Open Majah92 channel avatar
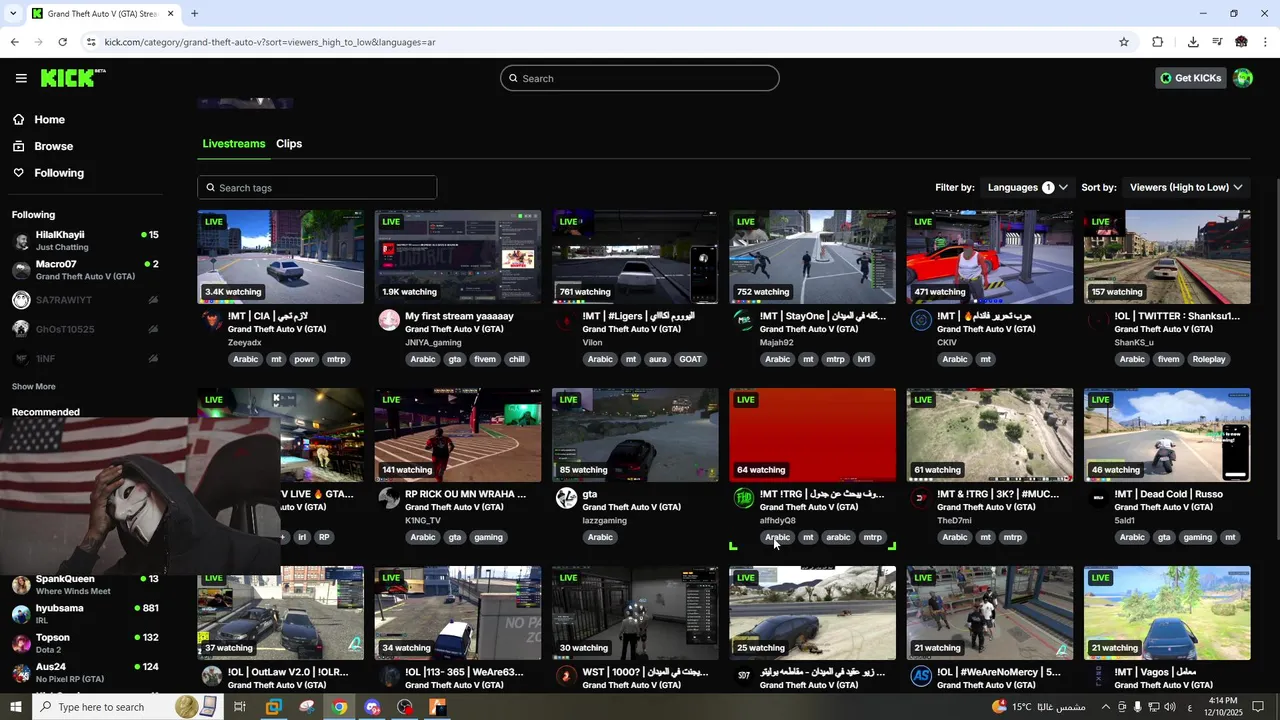The width and height of the screenshot is (1280, 720). (744, 320)
